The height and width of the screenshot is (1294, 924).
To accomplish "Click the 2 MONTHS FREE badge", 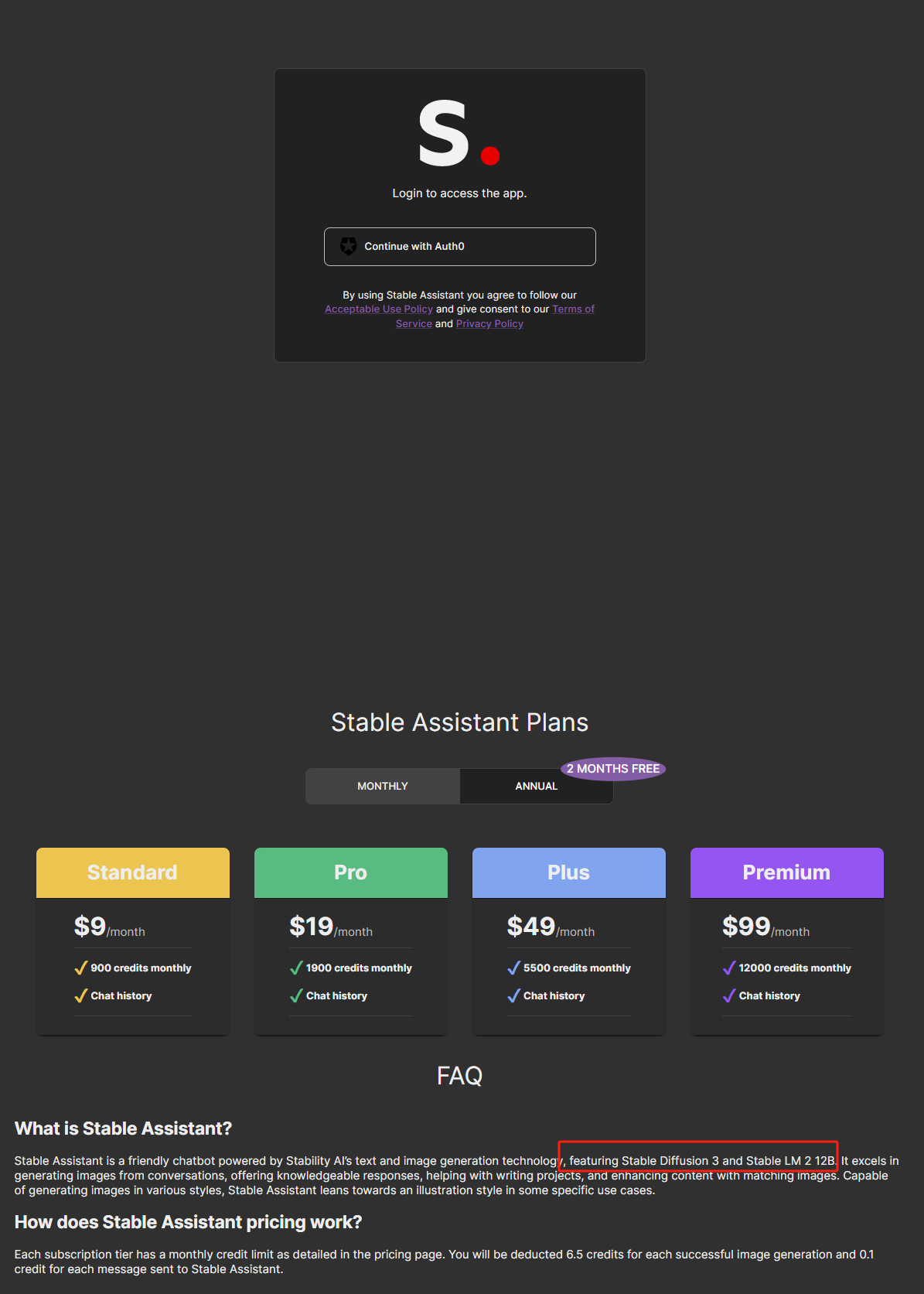I will coord(613,769).
